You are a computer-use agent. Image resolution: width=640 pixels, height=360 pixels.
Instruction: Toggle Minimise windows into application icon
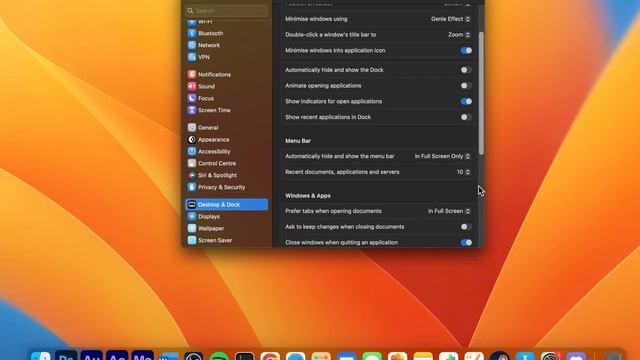[x=466, y=51]
